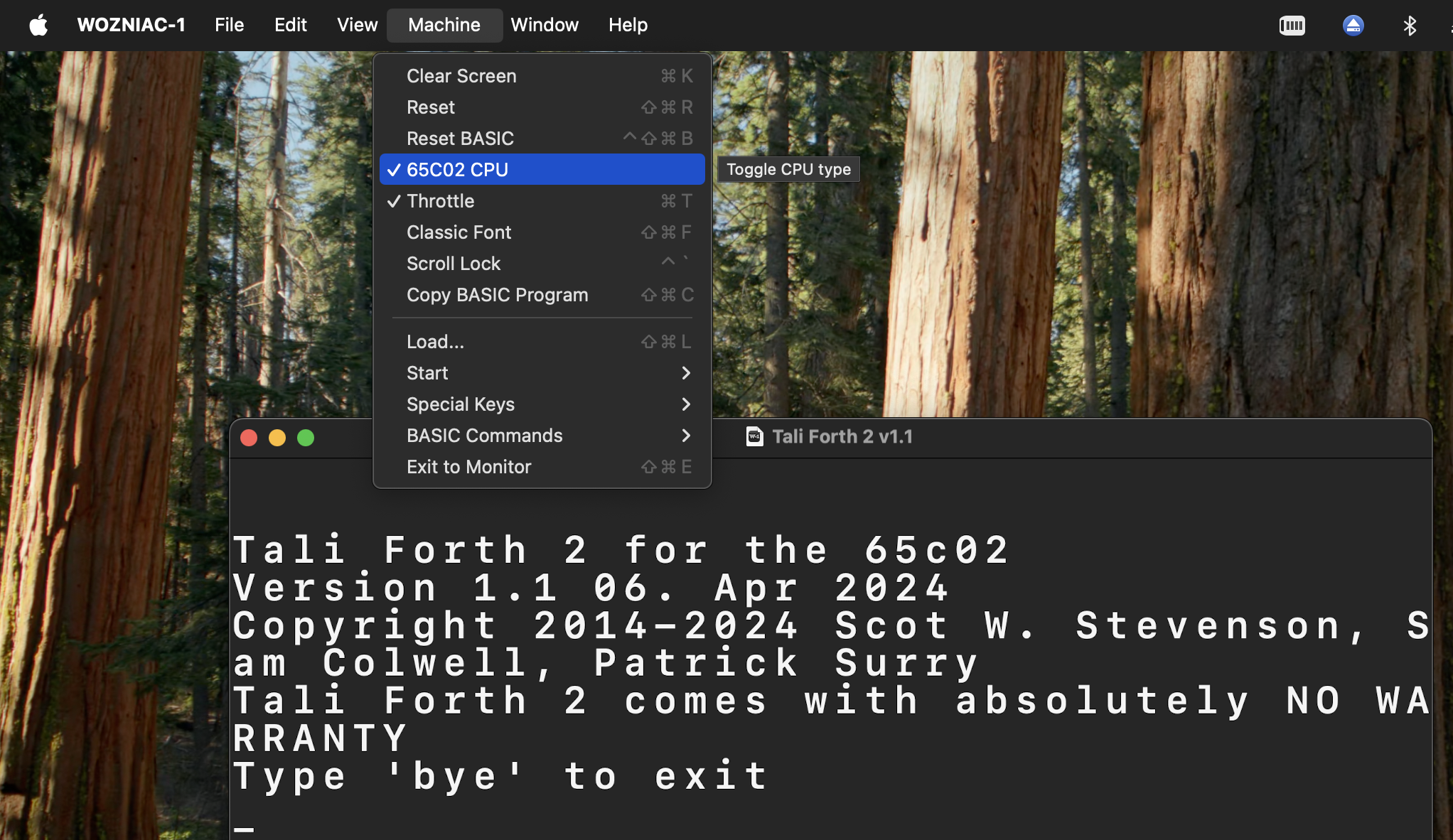Open the Apple menu
1453x840 pixels.
tap(38, 26)
